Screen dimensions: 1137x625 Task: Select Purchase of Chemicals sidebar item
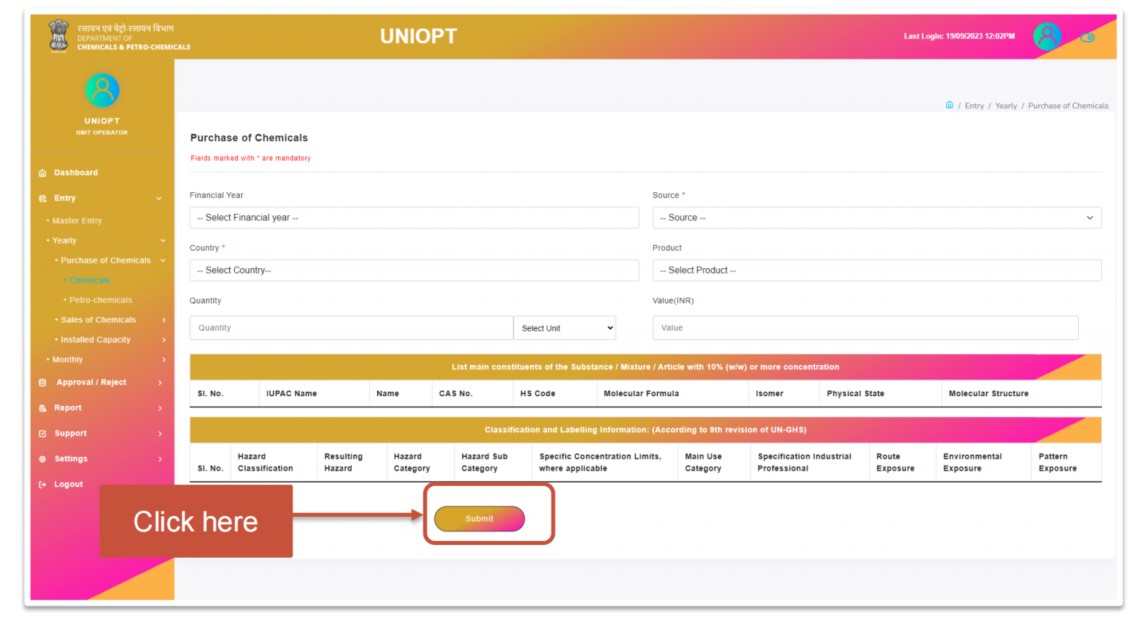coord(105,260)
